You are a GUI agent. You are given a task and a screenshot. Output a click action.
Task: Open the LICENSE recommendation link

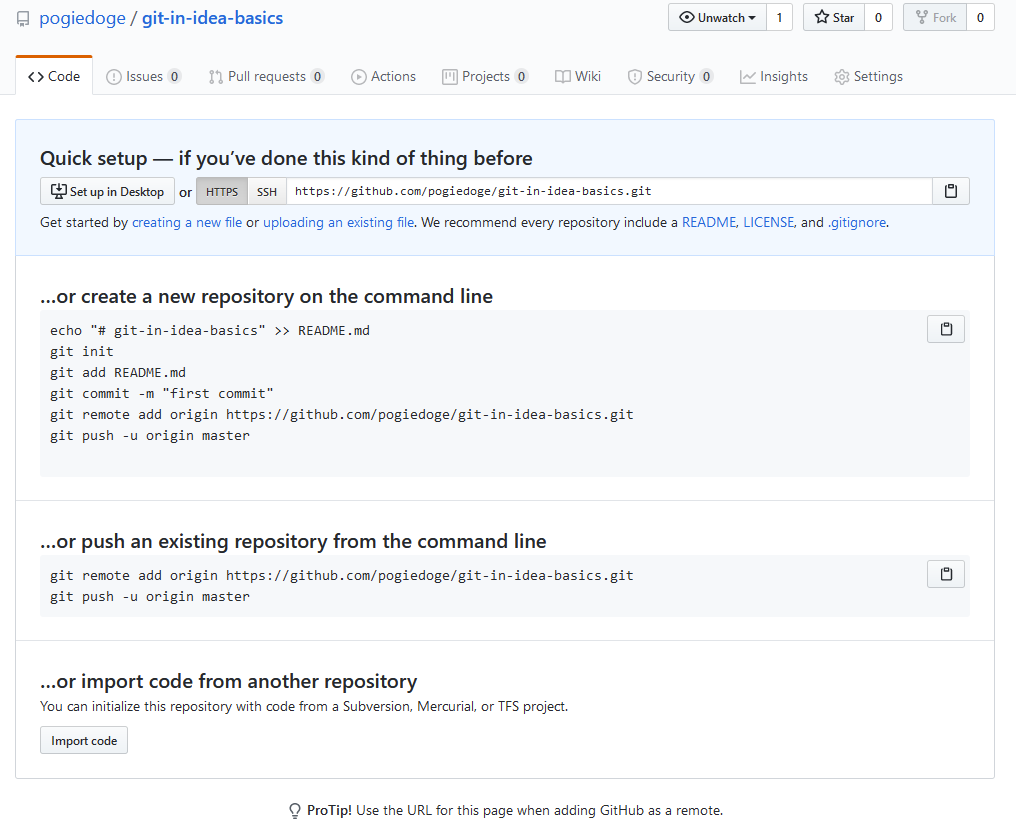(768, 222)
